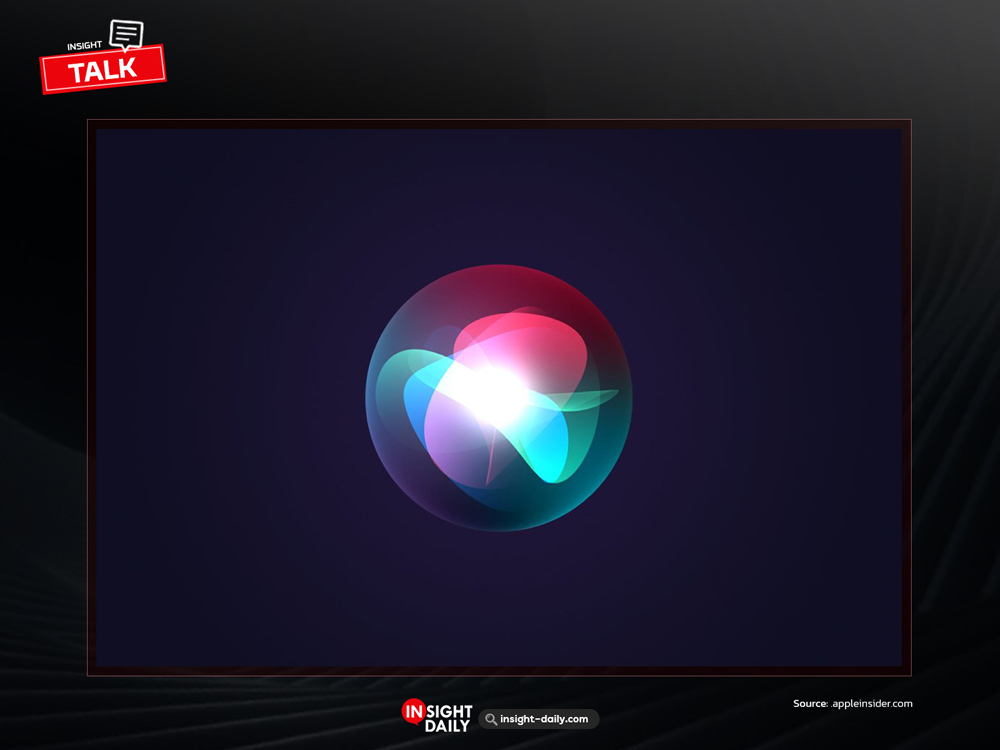
Task: Click the dark navy area below the Siri orb
Action: [x=498, y=600]
